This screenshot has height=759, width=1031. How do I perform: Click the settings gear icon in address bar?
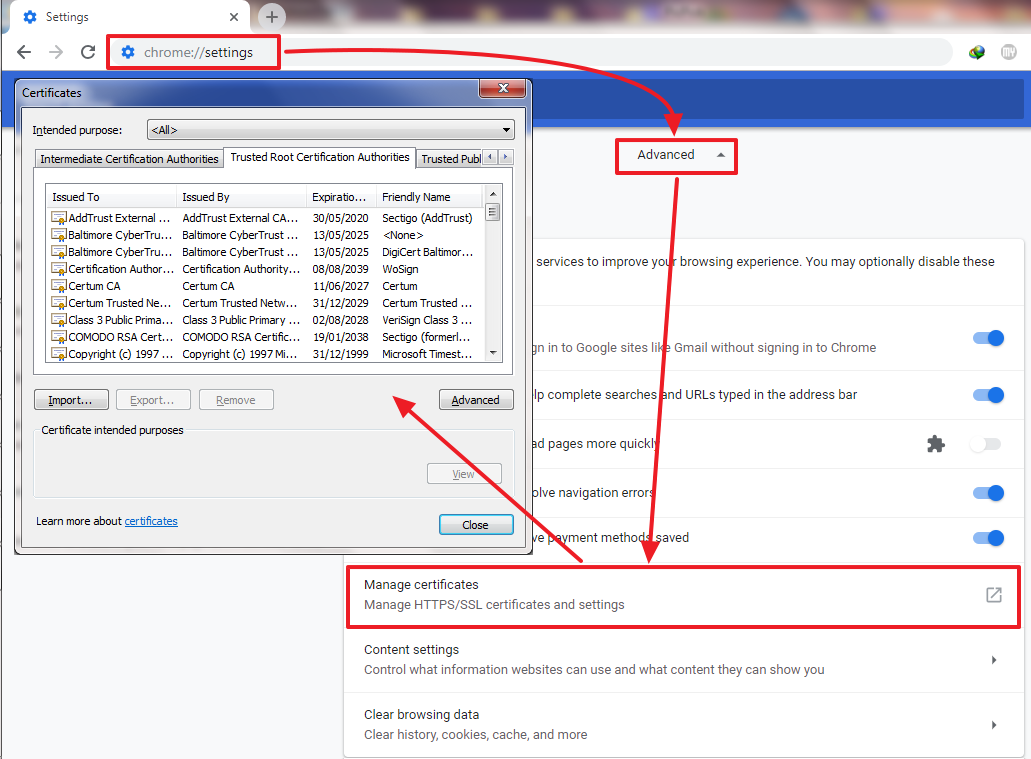point(128,52)
